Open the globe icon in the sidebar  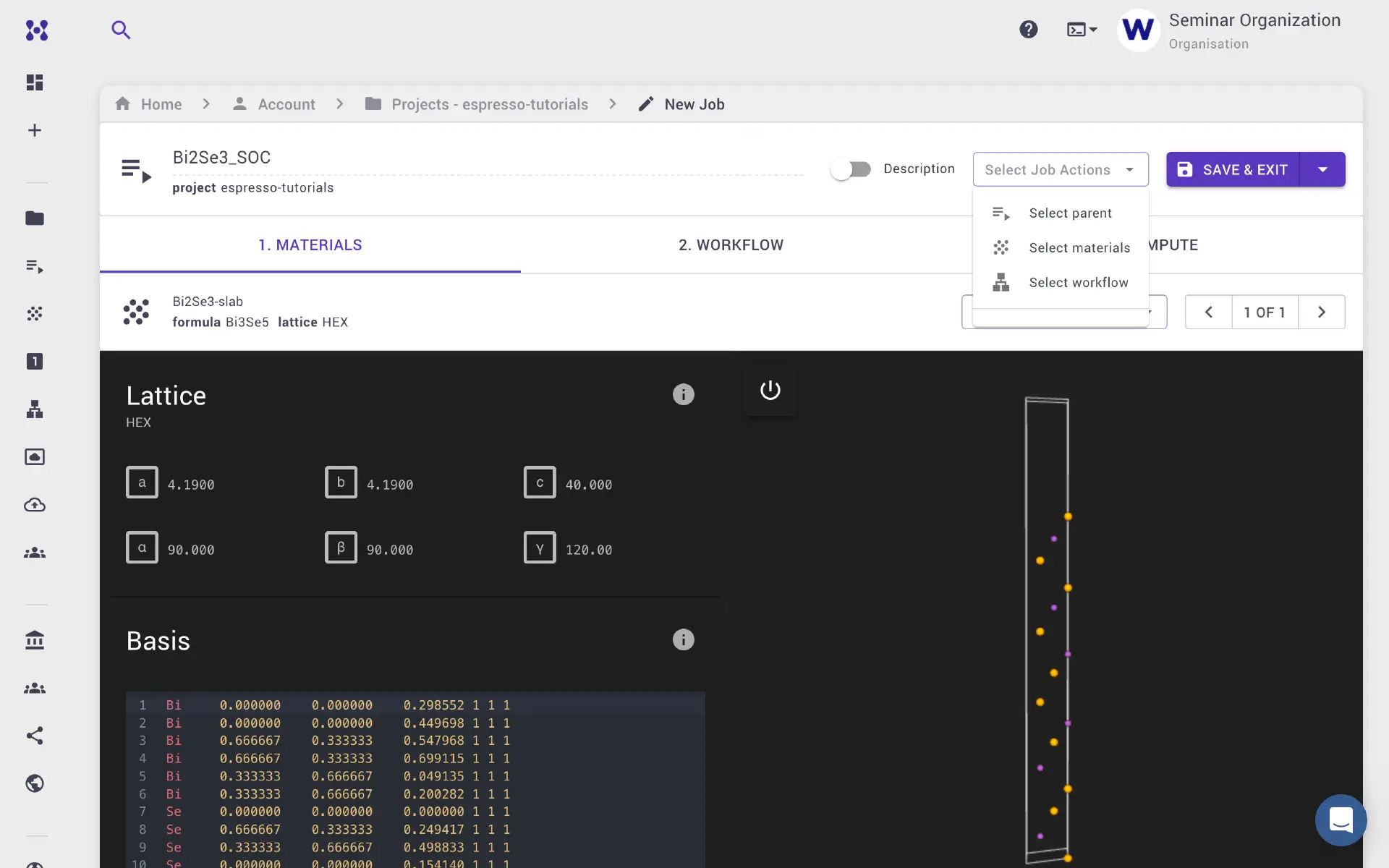click(35, 783)
